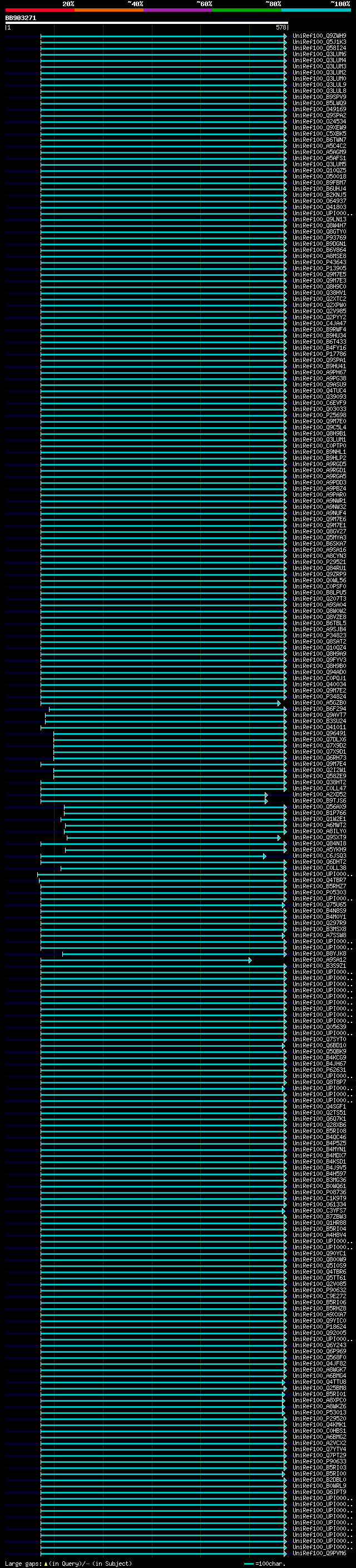Select the UniRef100_C5XBK5 label
The image size is (356, 1568).
click(319, 134)
